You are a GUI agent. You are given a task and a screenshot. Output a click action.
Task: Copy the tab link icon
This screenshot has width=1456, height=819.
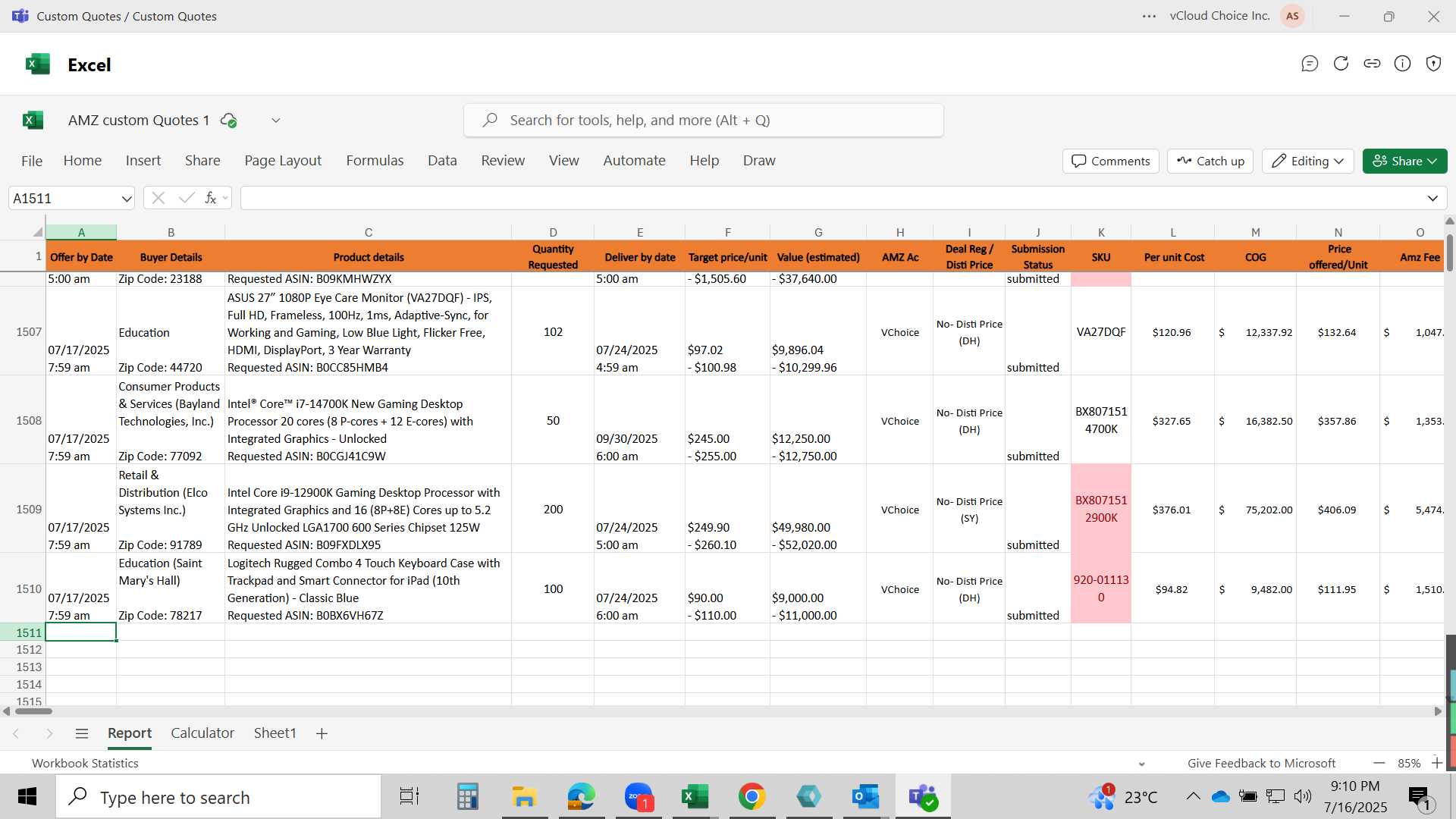coord(1372,64)
